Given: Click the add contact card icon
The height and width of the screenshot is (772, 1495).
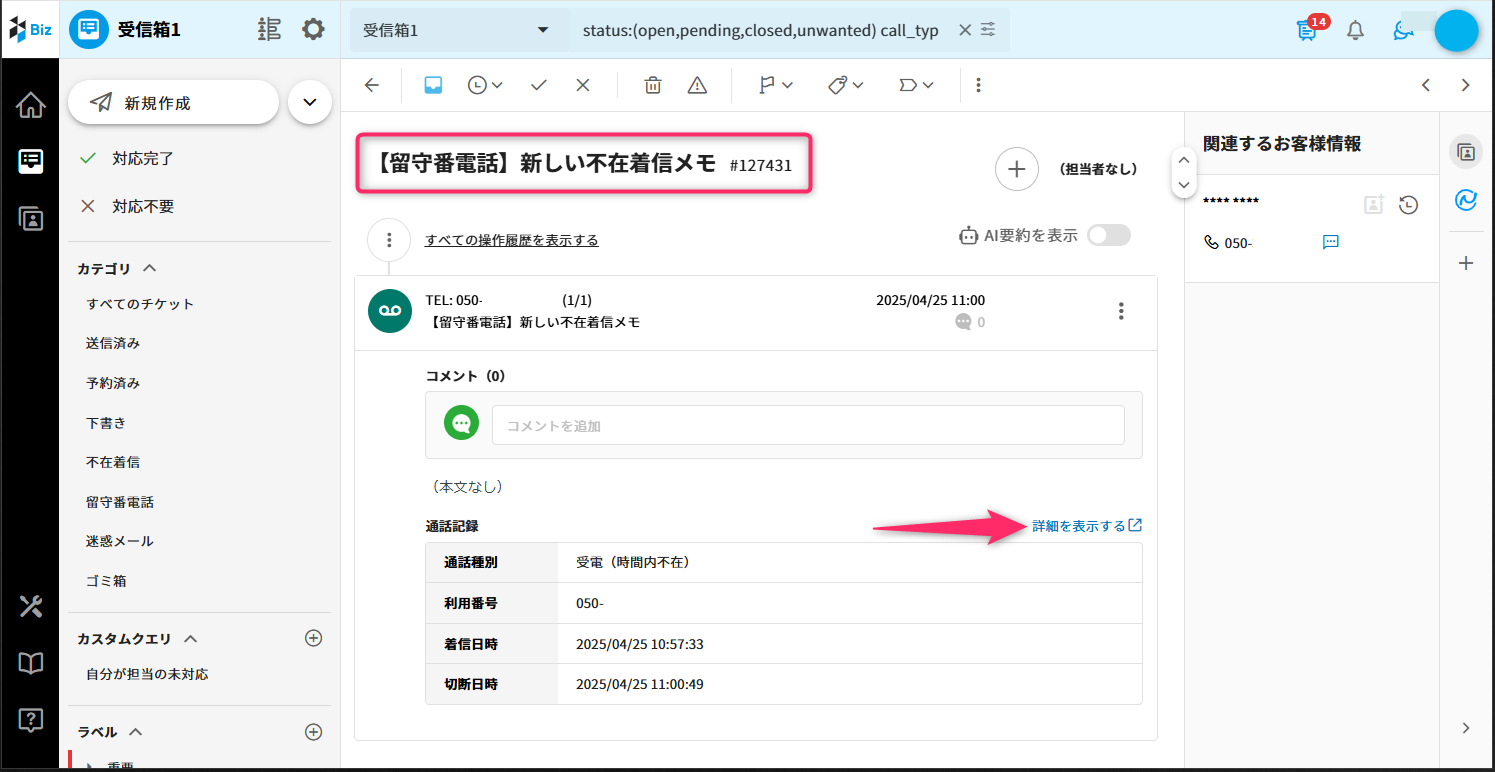Looking at the screenshot, I should pyautogui.click(x=1374, y=204).
